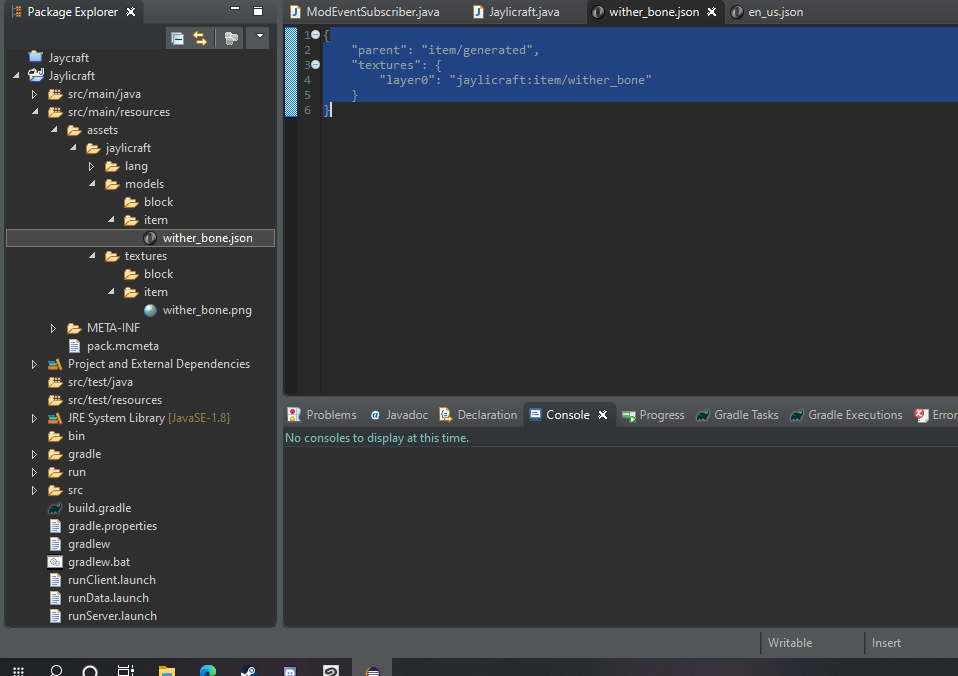Screen dimensions: 958x676
Task: Collapse the textures fold marker on line 3
Action: coord(315,65)
